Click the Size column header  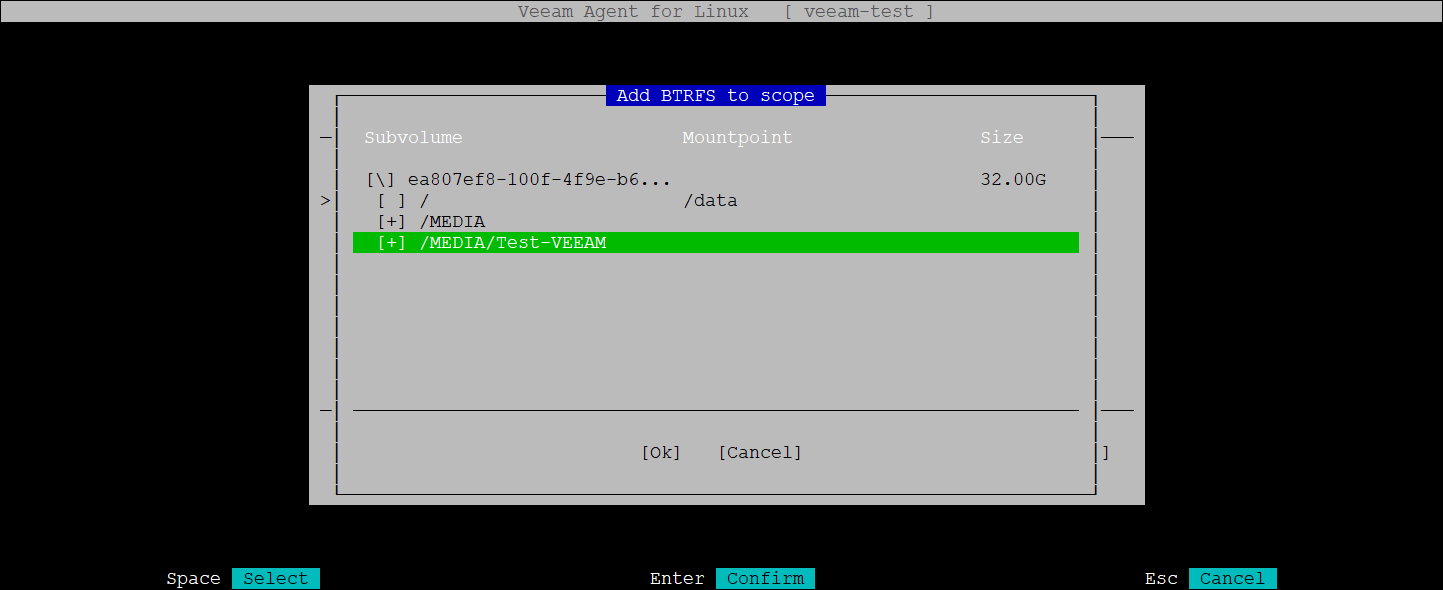pos(1002,138)
